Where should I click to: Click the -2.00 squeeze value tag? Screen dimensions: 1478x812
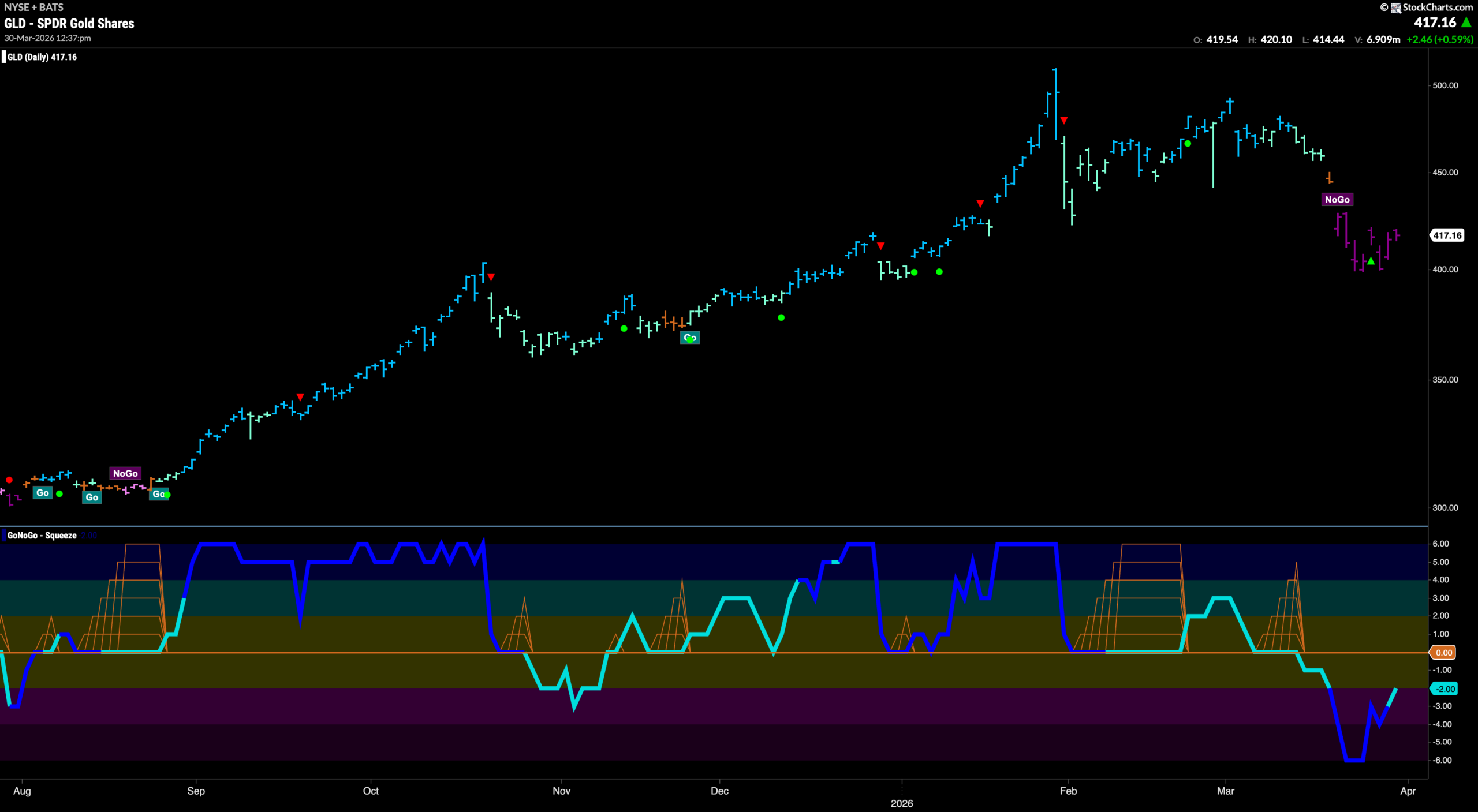coord(1443,688)
